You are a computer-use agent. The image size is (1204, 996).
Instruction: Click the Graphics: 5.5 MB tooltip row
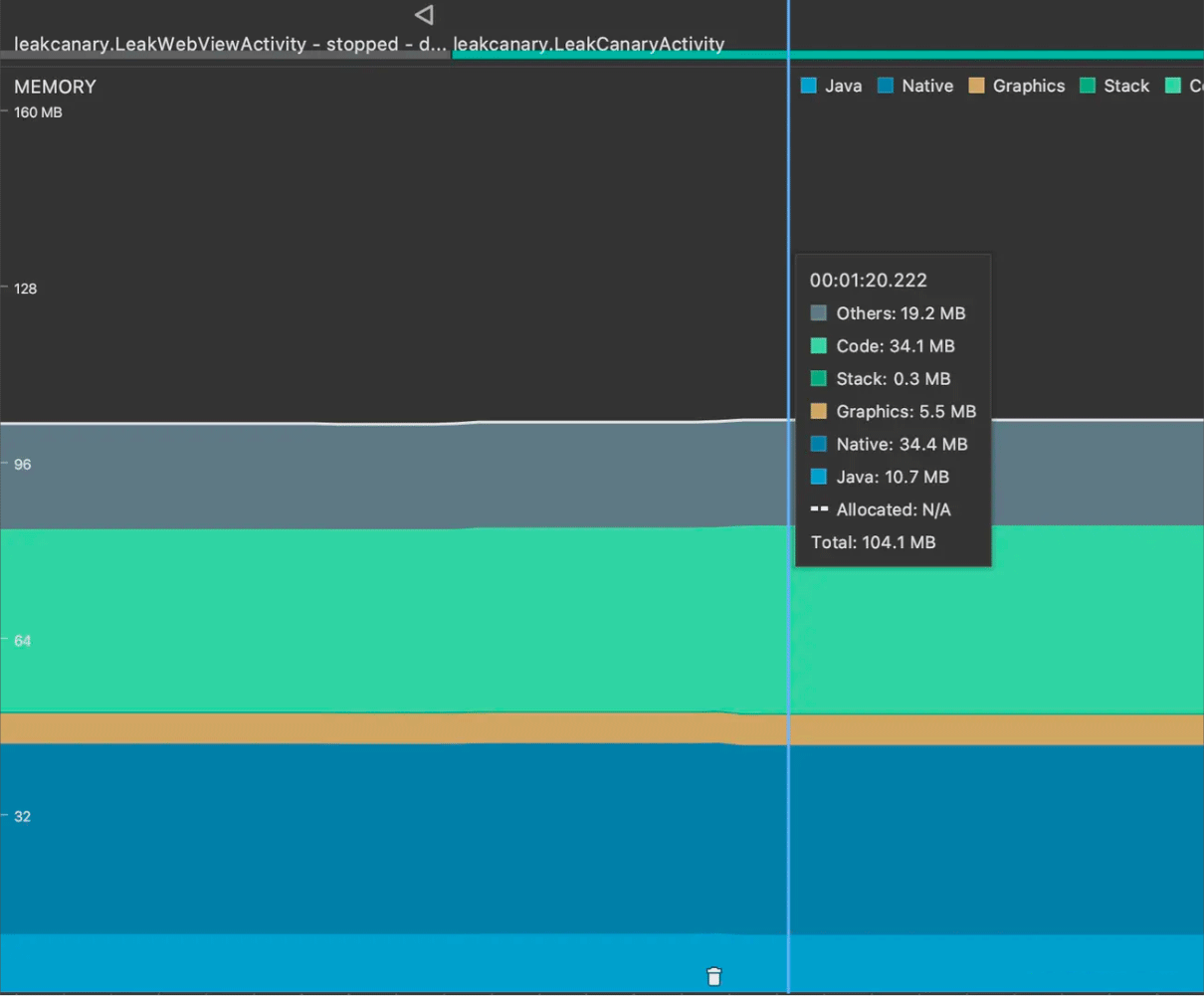pyautogui.click(x=893, y=412)
